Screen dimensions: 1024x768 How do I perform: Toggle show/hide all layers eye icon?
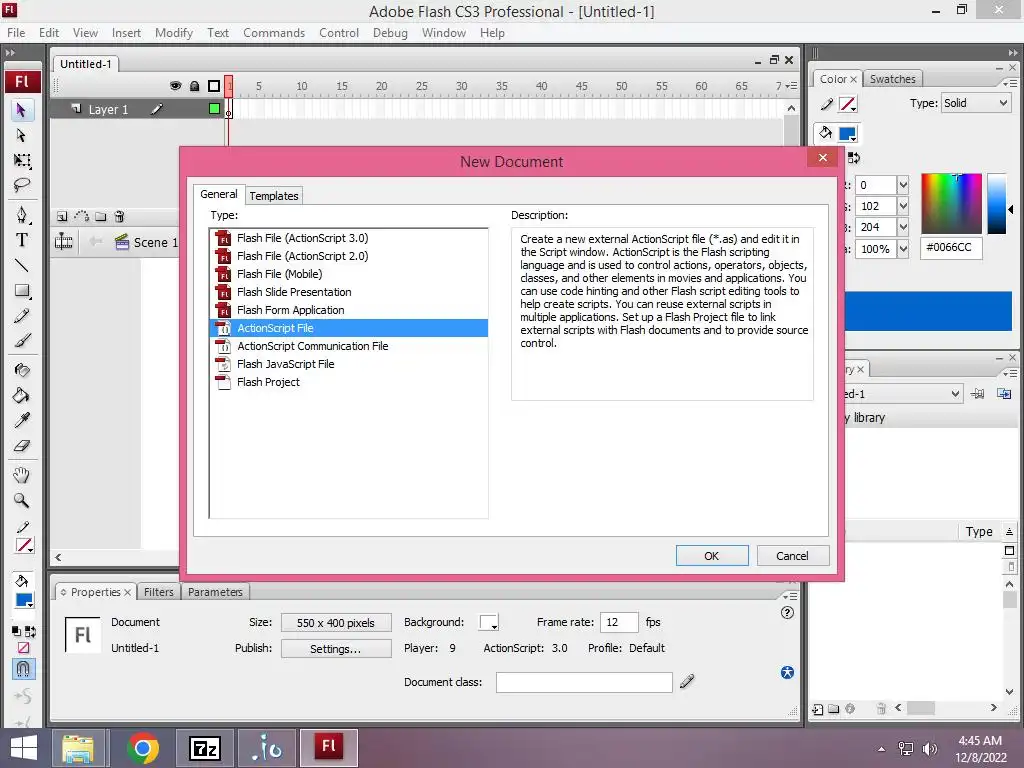(x=175, y=86)
